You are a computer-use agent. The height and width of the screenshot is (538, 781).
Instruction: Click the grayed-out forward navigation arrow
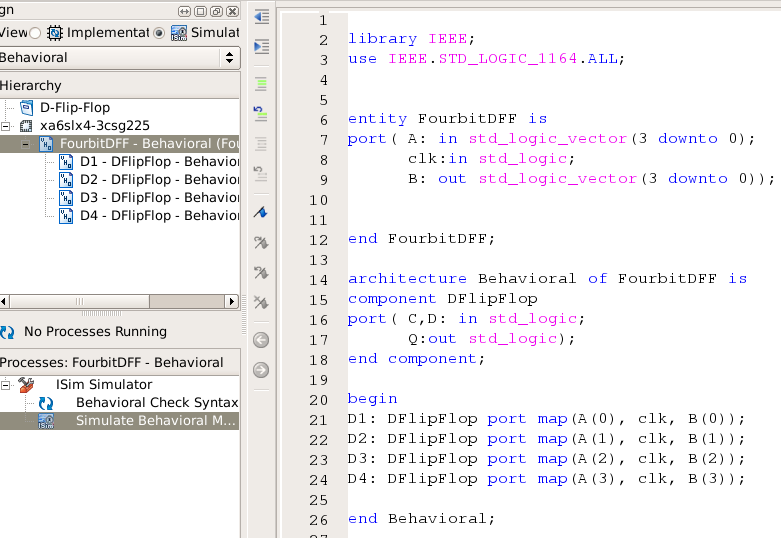[x=261, y=370]
